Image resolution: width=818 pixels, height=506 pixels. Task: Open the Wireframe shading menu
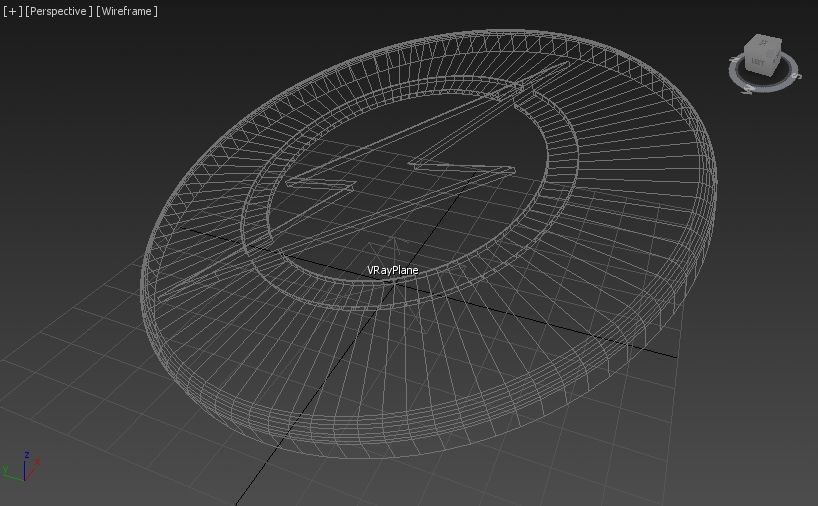tap(127, 11)
